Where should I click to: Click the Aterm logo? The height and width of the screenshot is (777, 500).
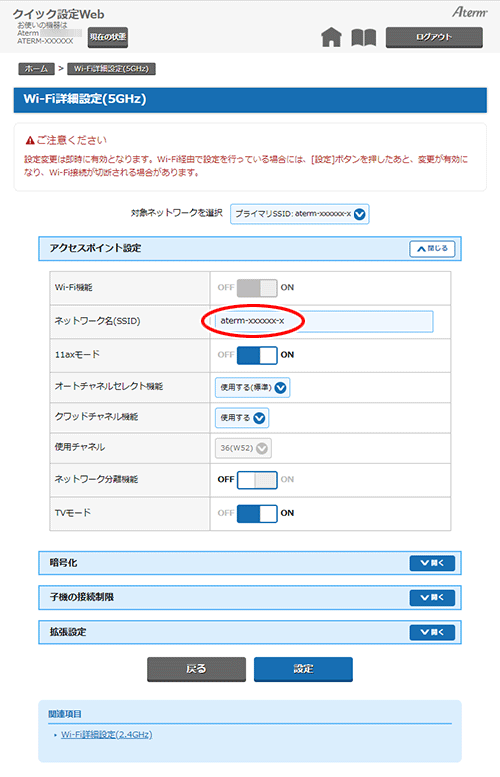(470, 12)
